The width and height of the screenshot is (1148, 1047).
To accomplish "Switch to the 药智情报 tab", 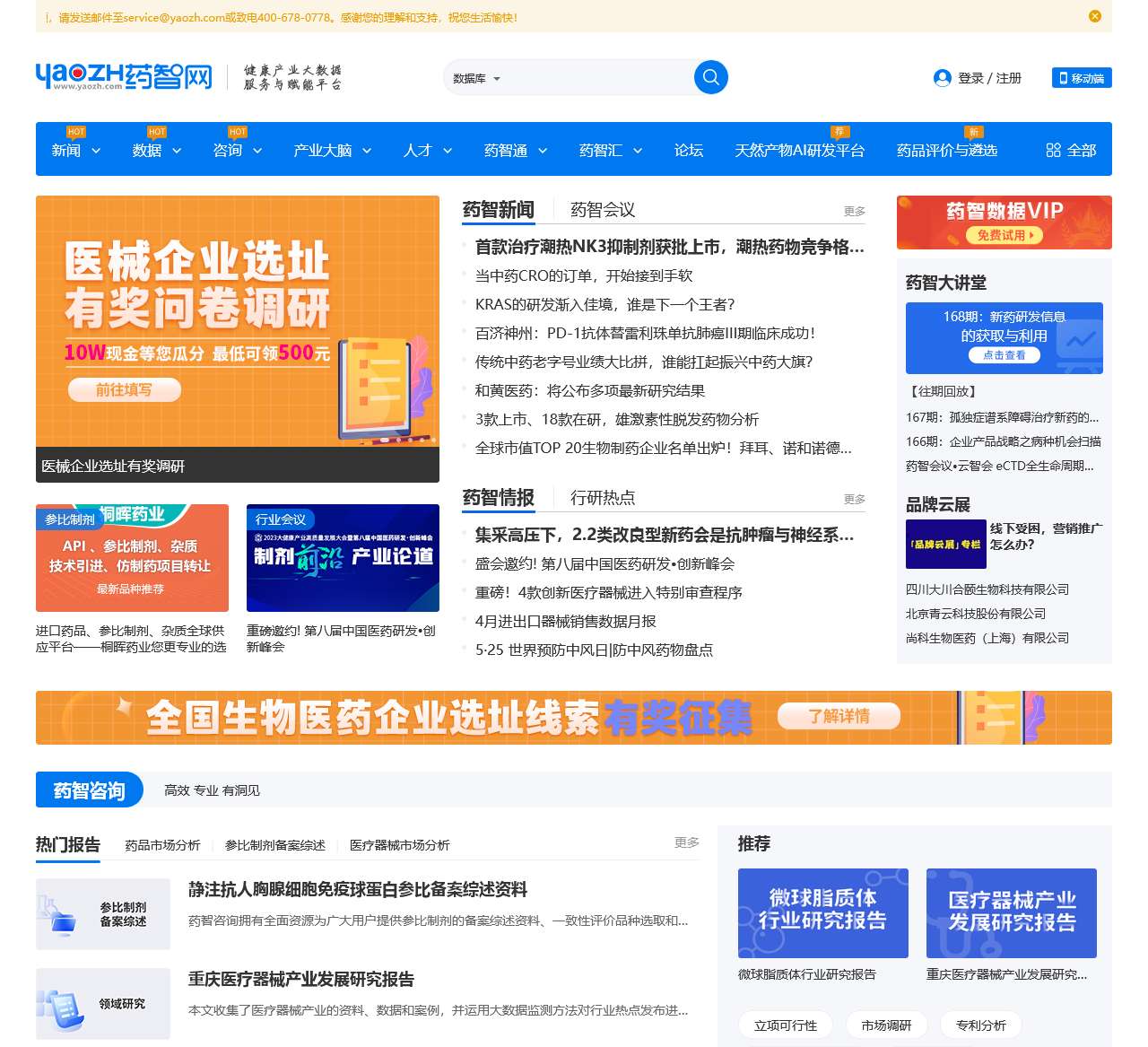I will (498, 497).
